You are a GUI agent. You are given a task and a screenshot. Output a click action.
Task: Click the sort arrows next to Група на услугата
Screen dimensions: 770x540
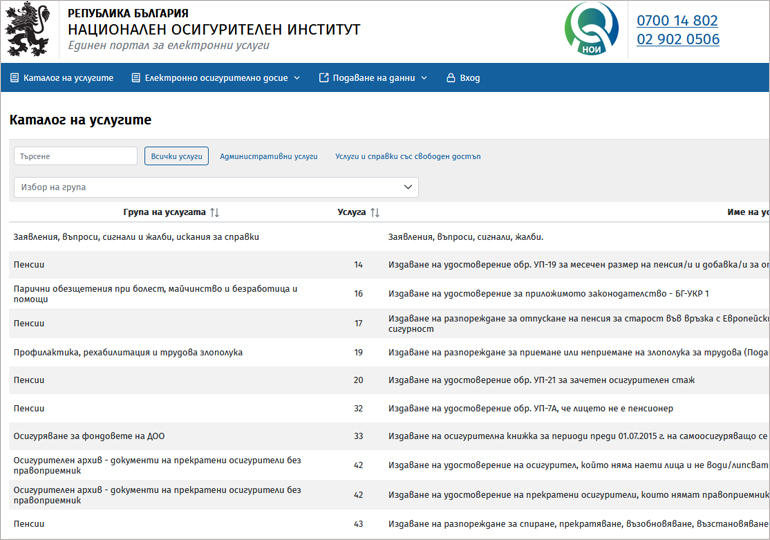(x=214, y=212)
